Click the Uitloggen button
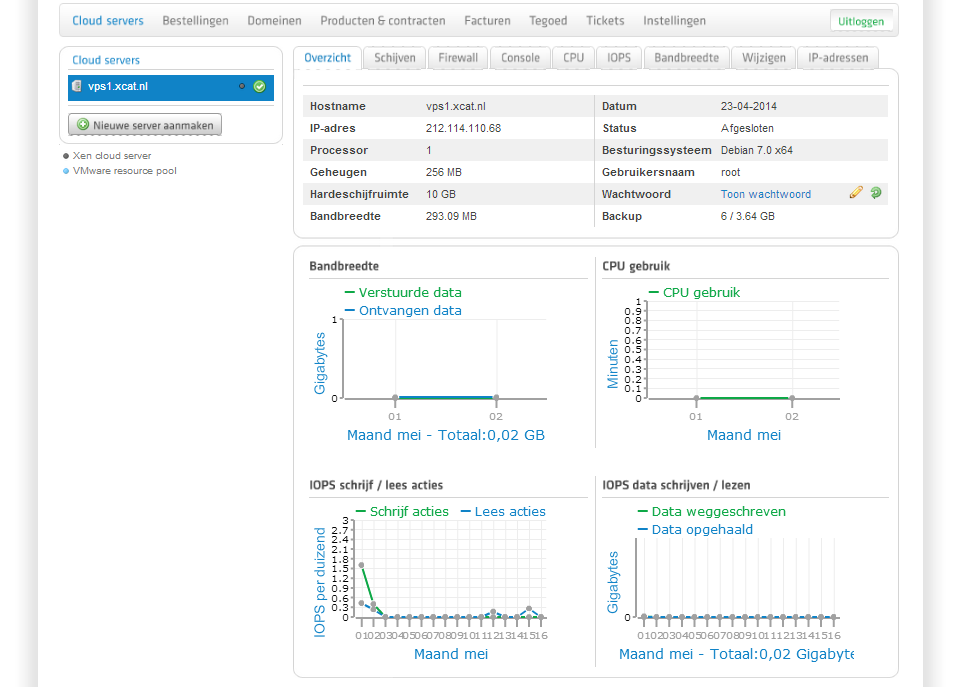The width and height of the screenshot is (960, 687). click(x=861, y=21)
